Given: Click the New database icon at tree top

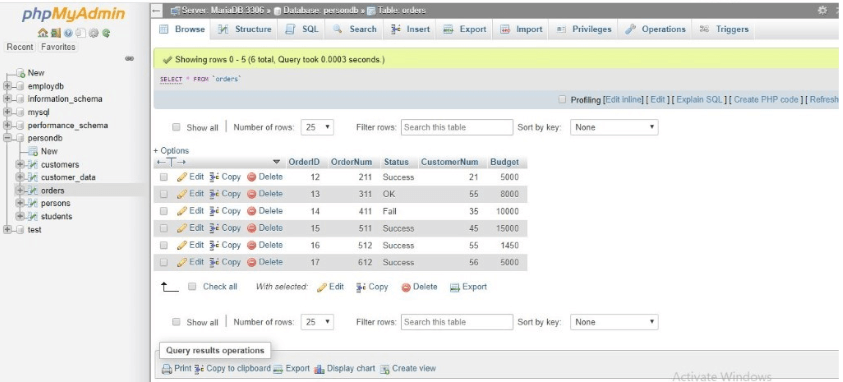Looking at the screenshot, I should click(x=20, y=73).
